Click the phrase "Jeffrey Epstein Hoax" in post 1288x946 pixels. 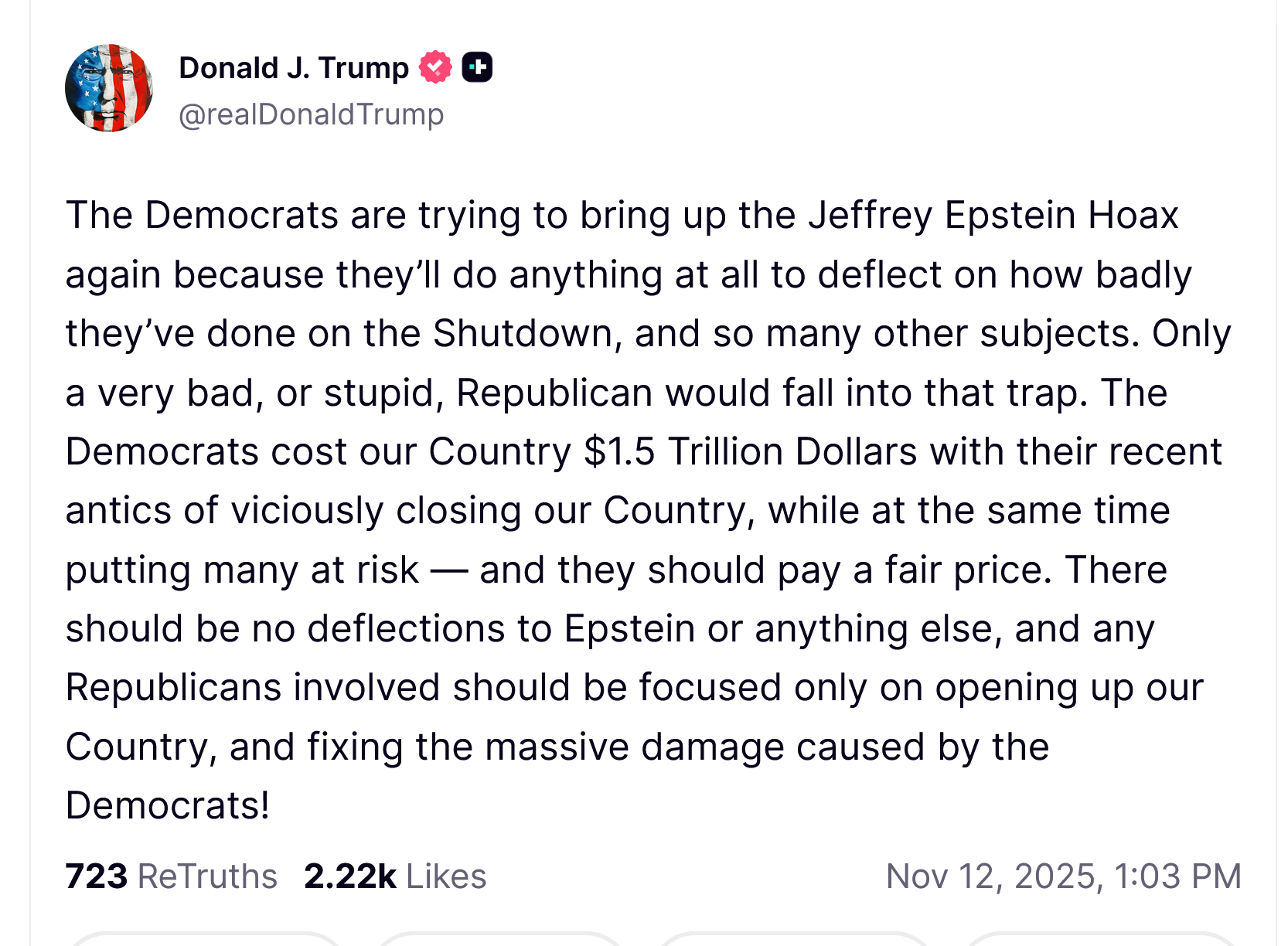[x=993, y=215]
